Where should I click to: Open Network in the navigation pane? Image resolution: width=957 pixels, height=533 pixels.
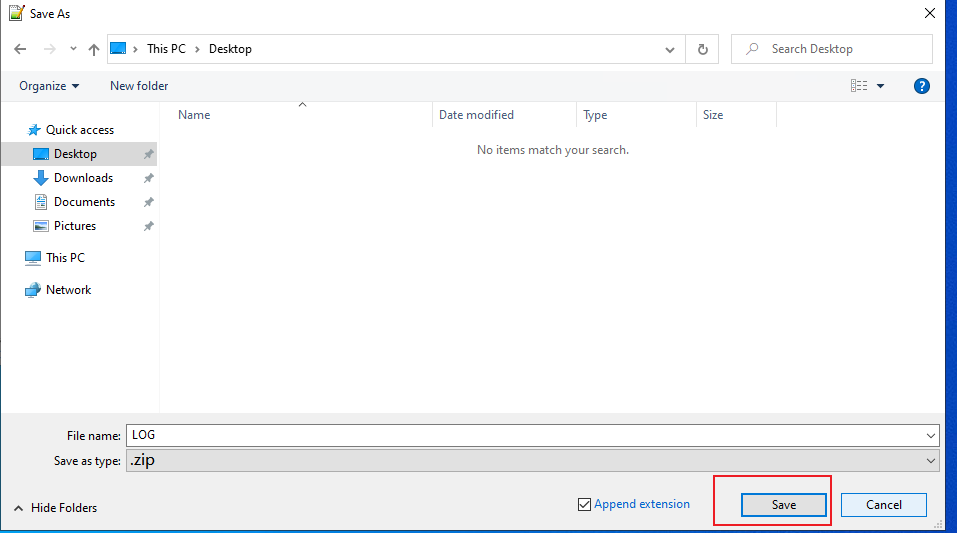click(x=68, y=290)
